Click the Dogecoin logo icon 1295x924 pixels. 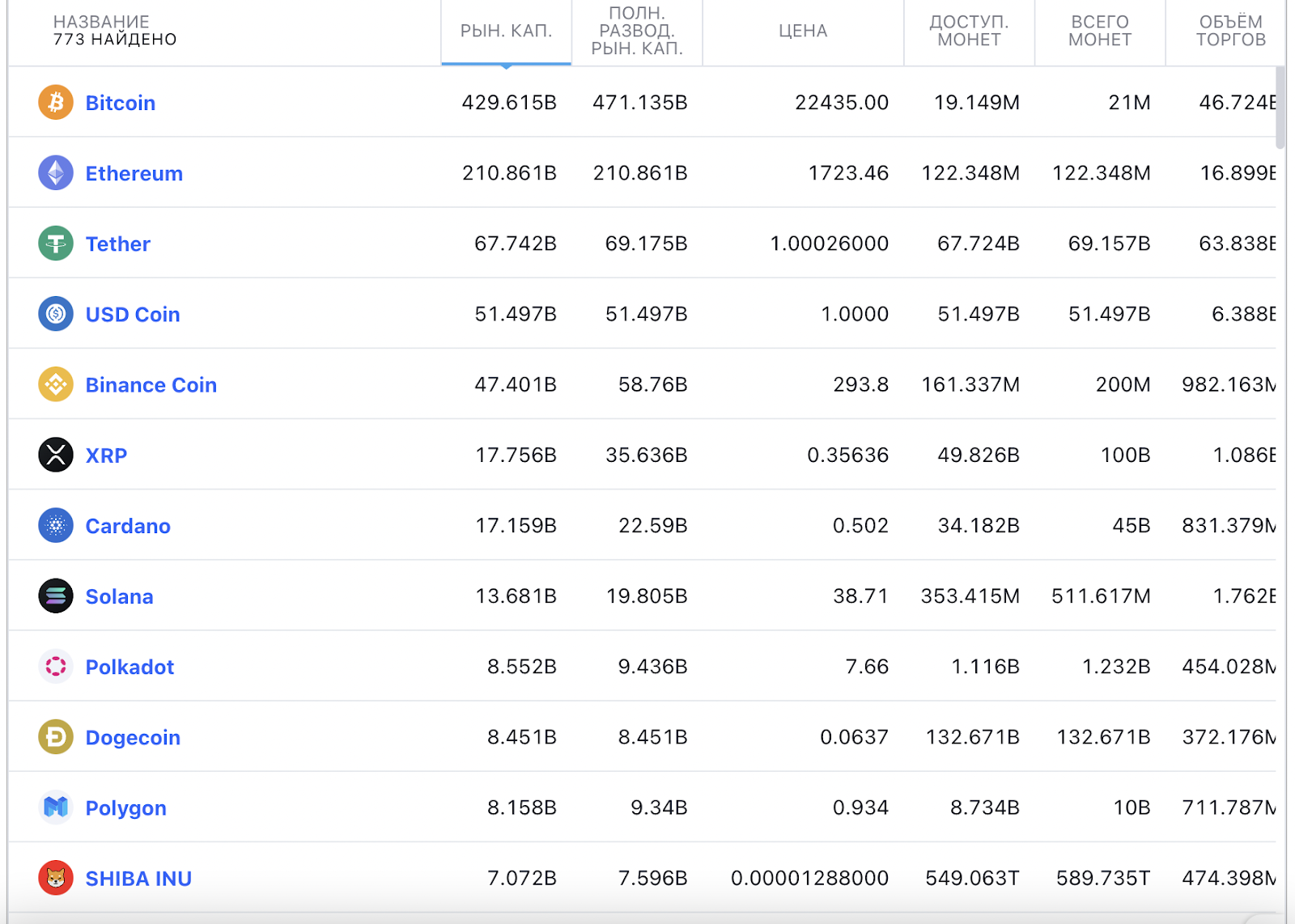(x=56, y=737)
